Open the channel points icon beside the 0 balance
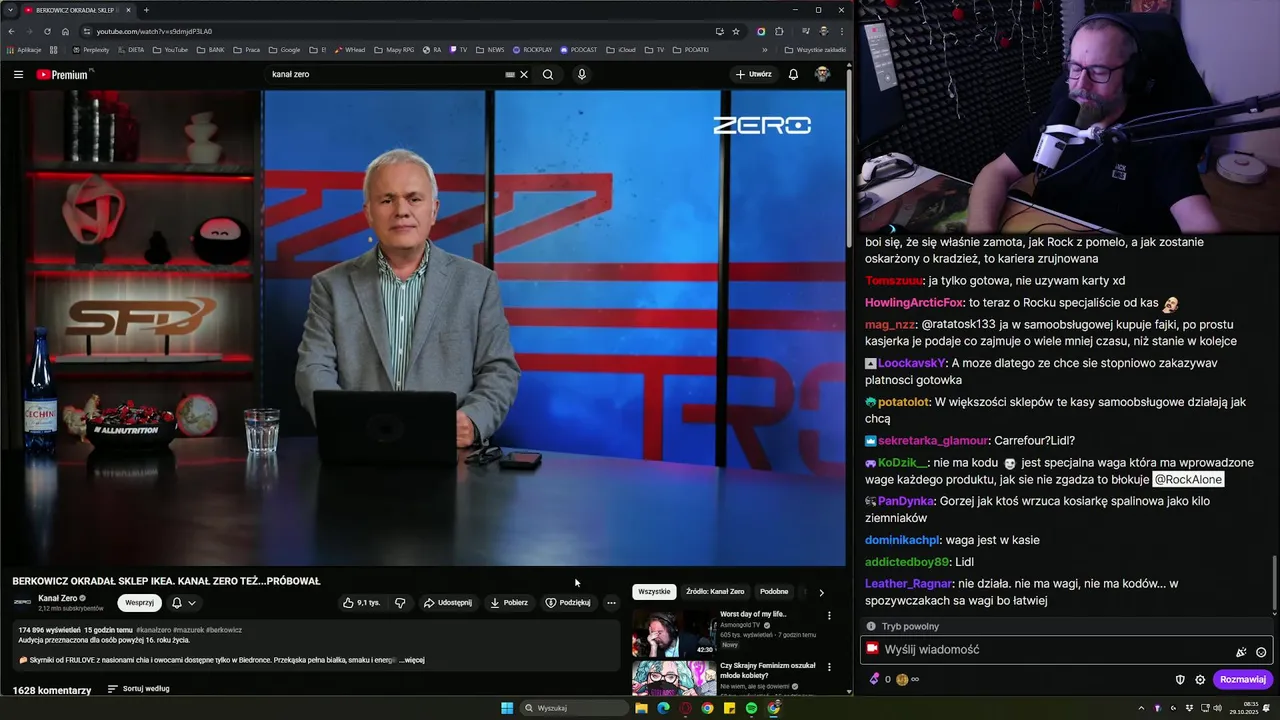 (x=875, y=679)
